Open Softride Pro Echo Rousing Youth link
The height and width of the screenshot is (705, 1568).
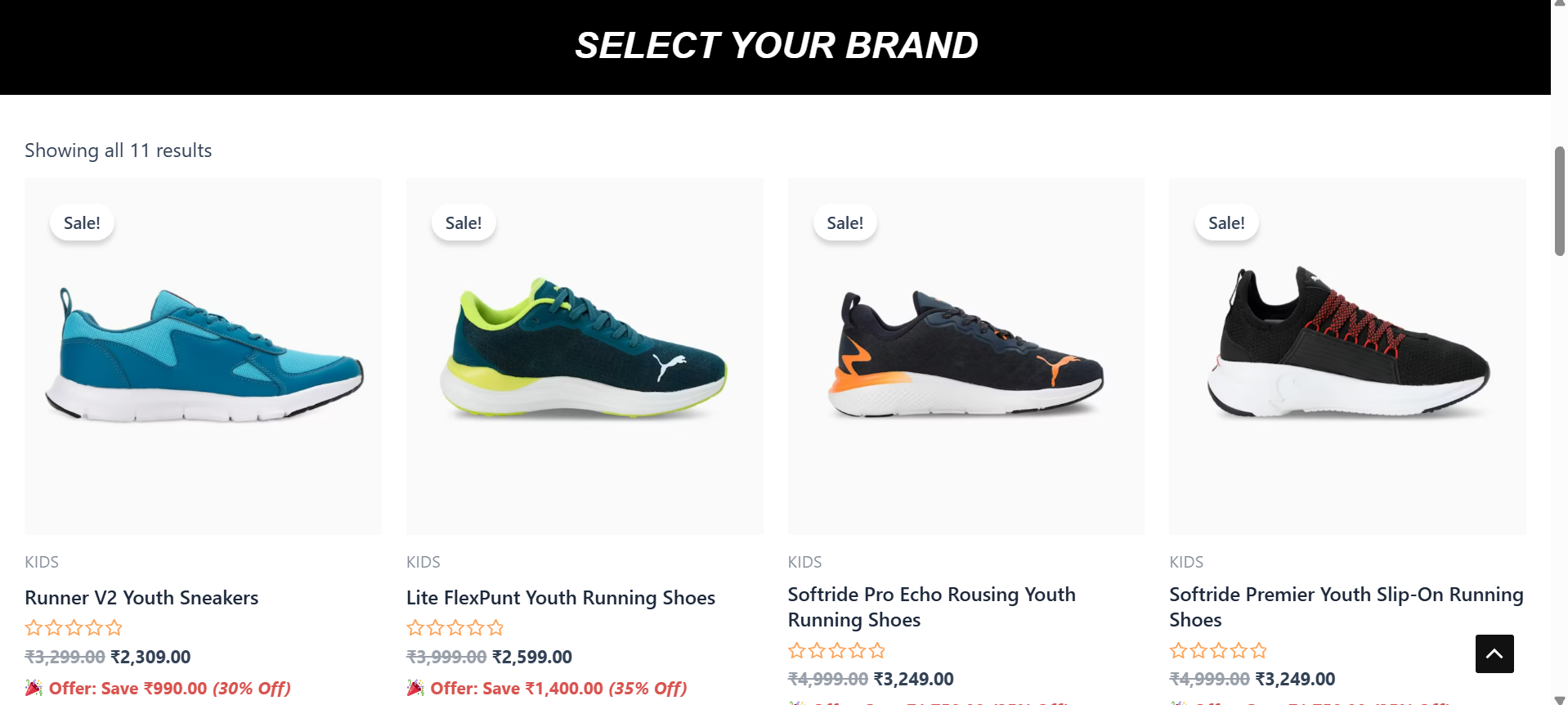[x=931, y=607]
